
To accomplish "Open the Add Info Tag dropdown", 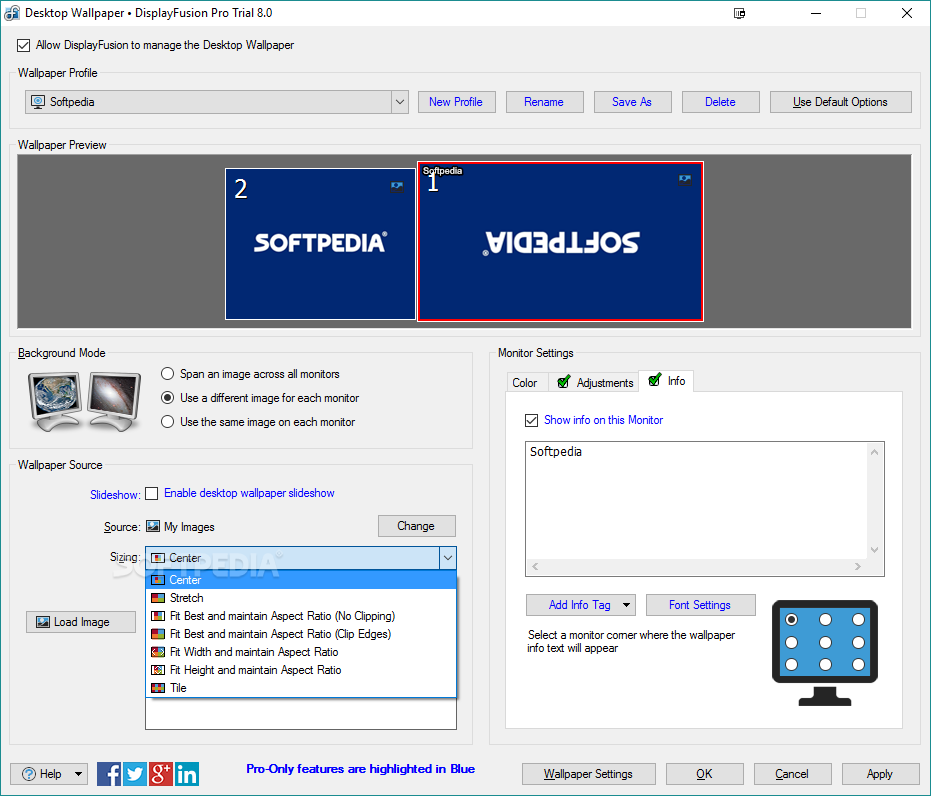I will 626,605.
